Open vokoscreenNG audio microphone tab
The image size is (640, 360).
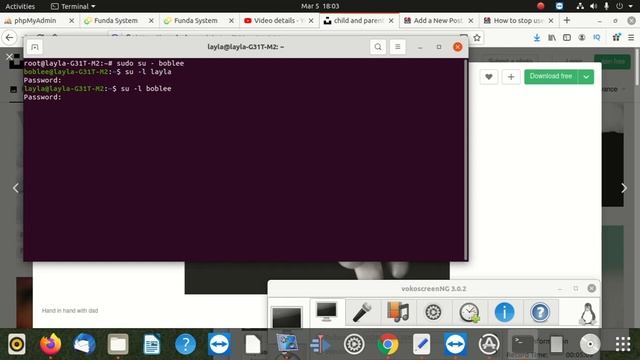pyautogui.click(x=362, y=312)
